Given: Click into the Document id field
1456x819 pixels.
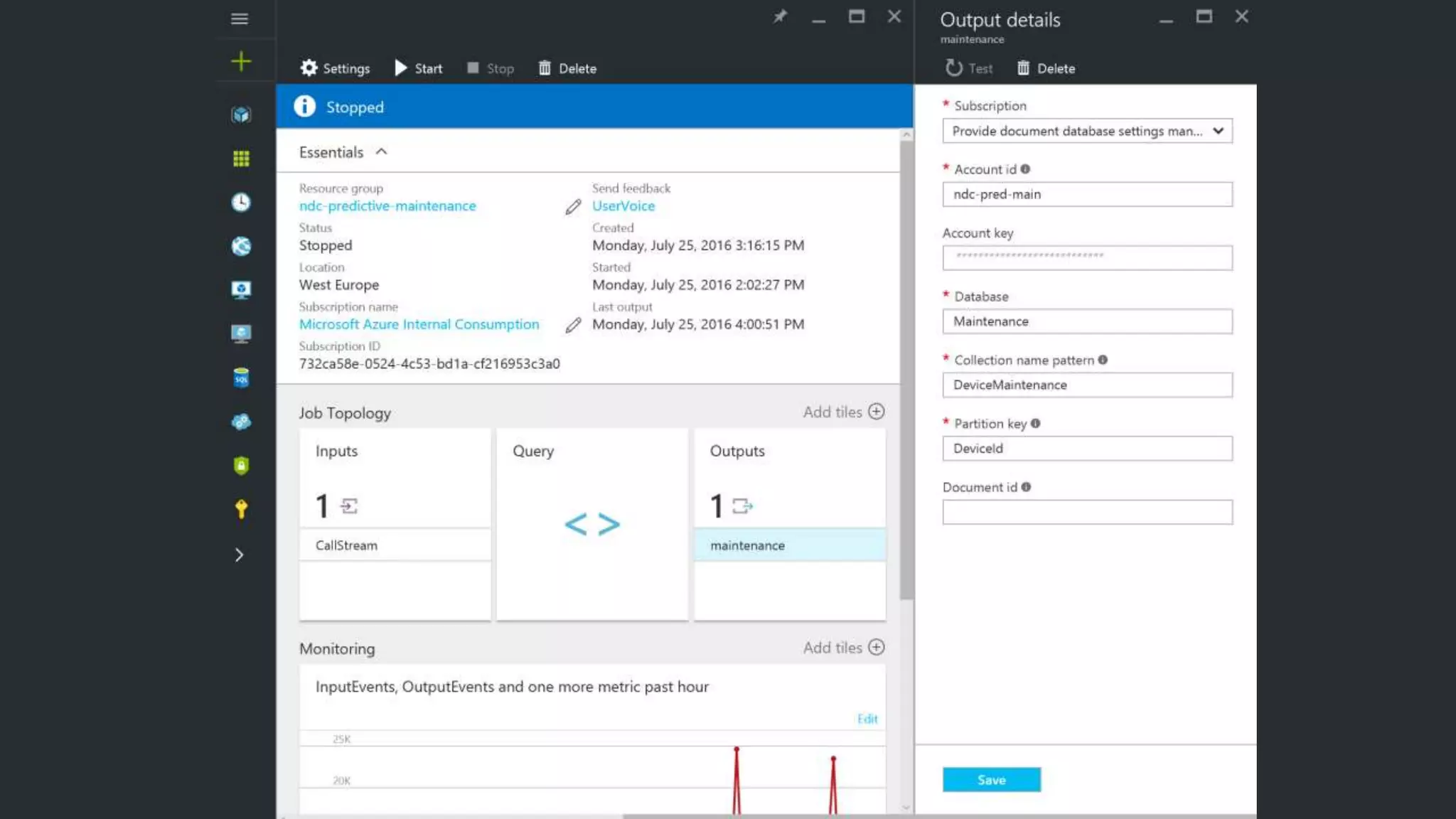Looking at the screenshot, I should coord(1087,512).
